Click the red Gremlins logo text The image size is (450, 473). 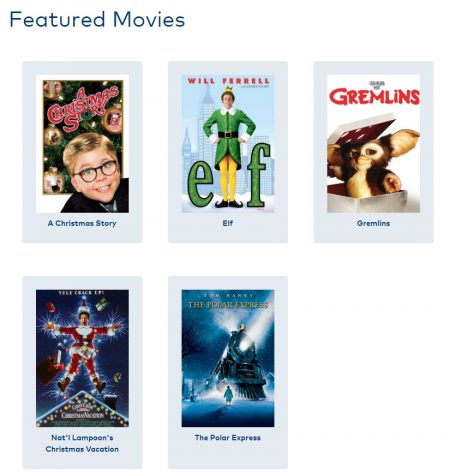coord(374,97)
